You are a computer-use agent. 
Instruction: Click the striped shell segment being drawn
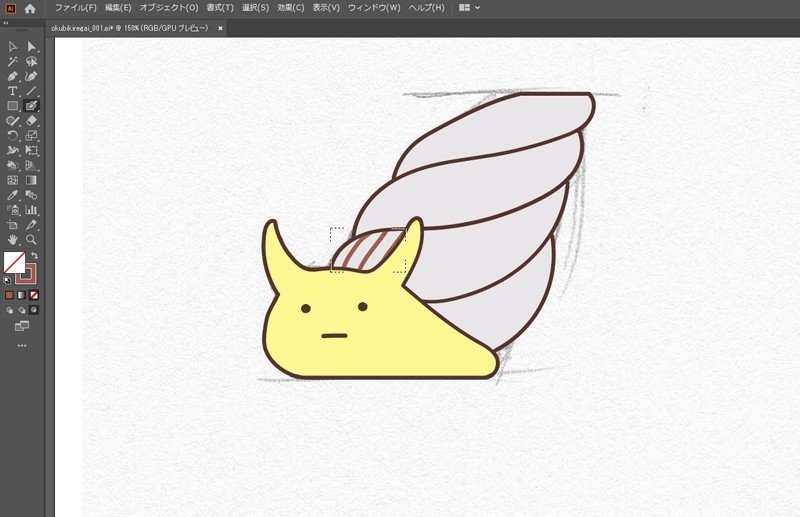[x=368, y=250]
